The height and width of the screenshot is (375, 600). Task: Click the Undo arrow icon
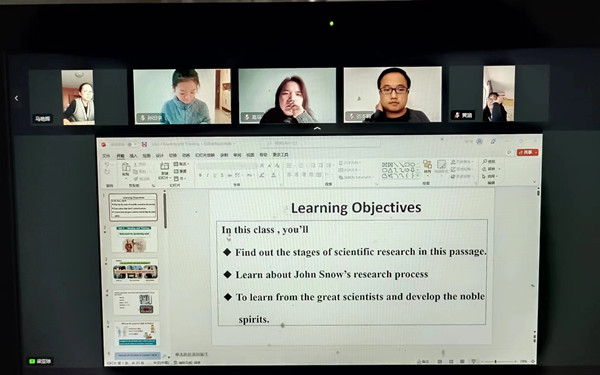pos(107,164)
